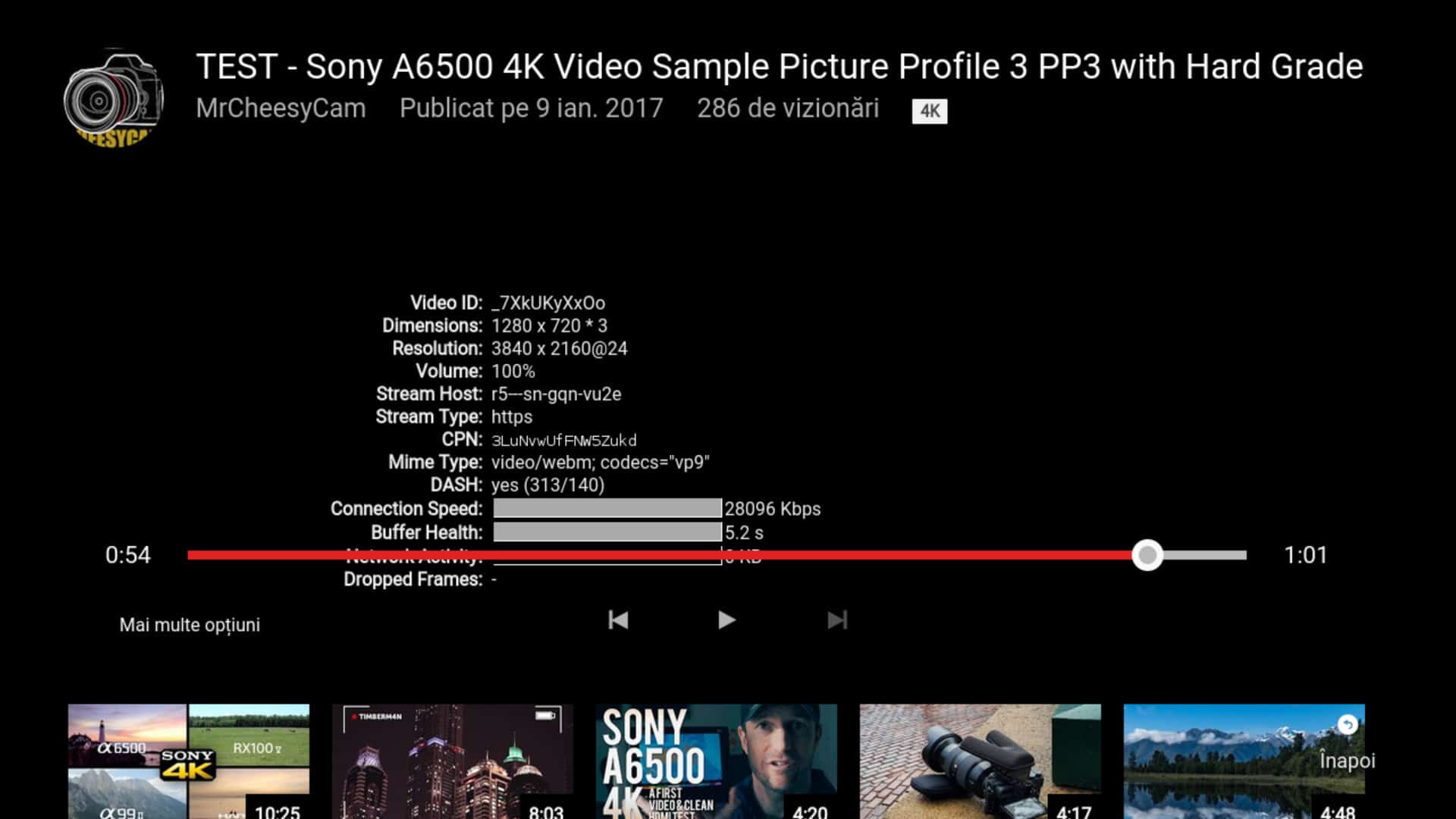Image resolution: width=1456 pixels, height=819 pixels.
Task: Open the Sony A6500 4K first video thumbnail
Action: (x=716, y=761)
